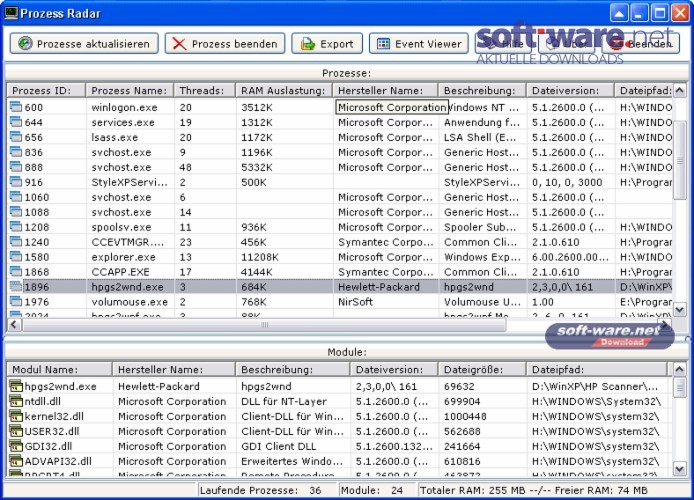
Task: Click the spoolsv.exe process icon (ID 1208)
Action: [16, 227]
